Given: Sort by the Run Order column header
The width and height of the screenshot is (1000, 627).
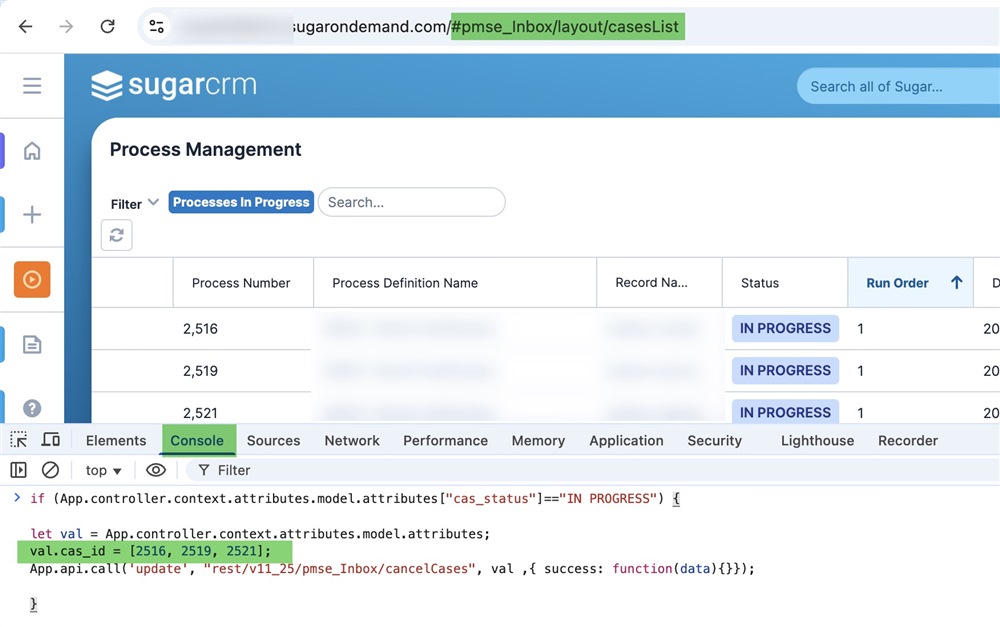Looking at the screenshot, I should pyautogui.click(x=899, y=282).
